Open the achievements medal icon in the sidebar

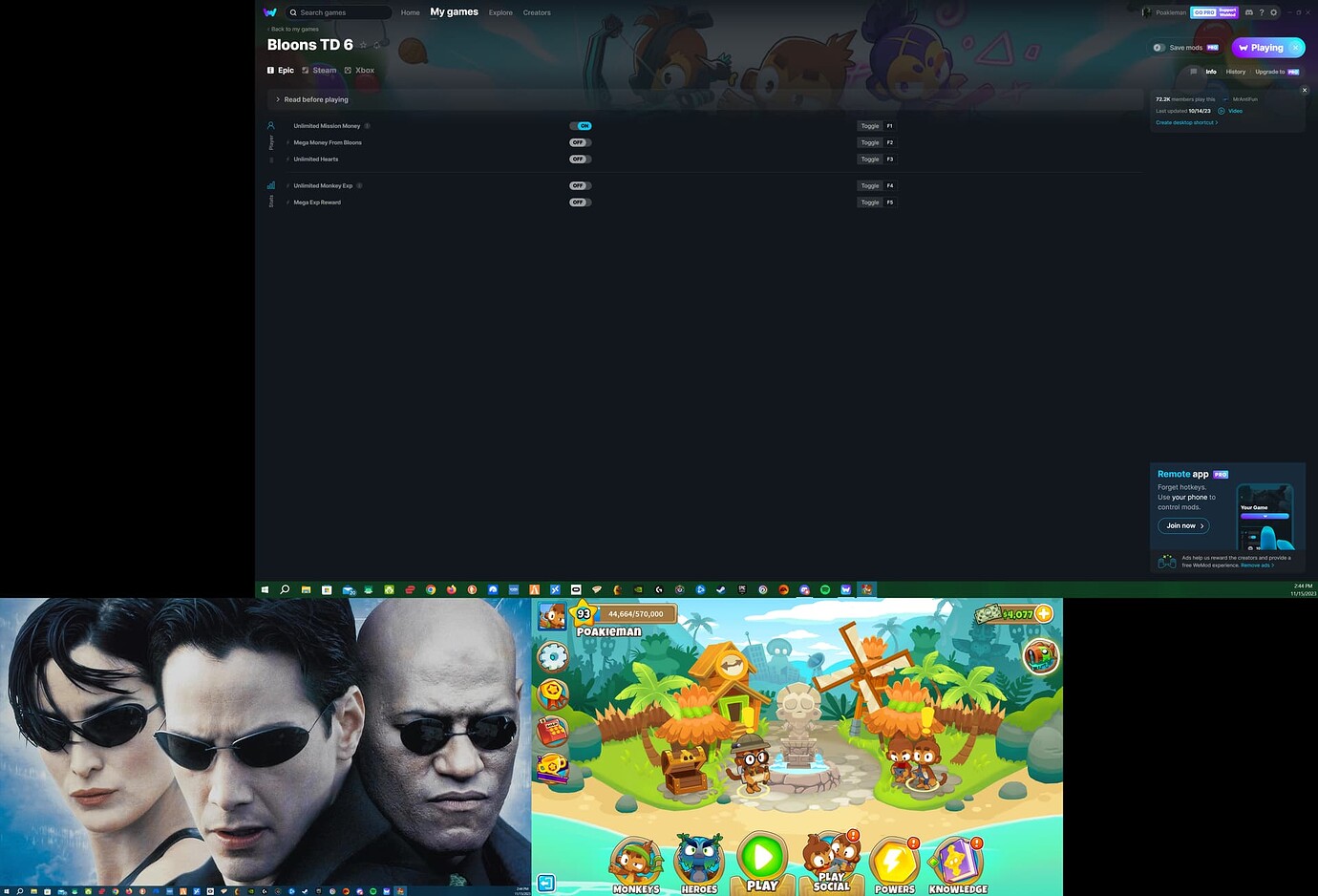[x=552, y=693]
